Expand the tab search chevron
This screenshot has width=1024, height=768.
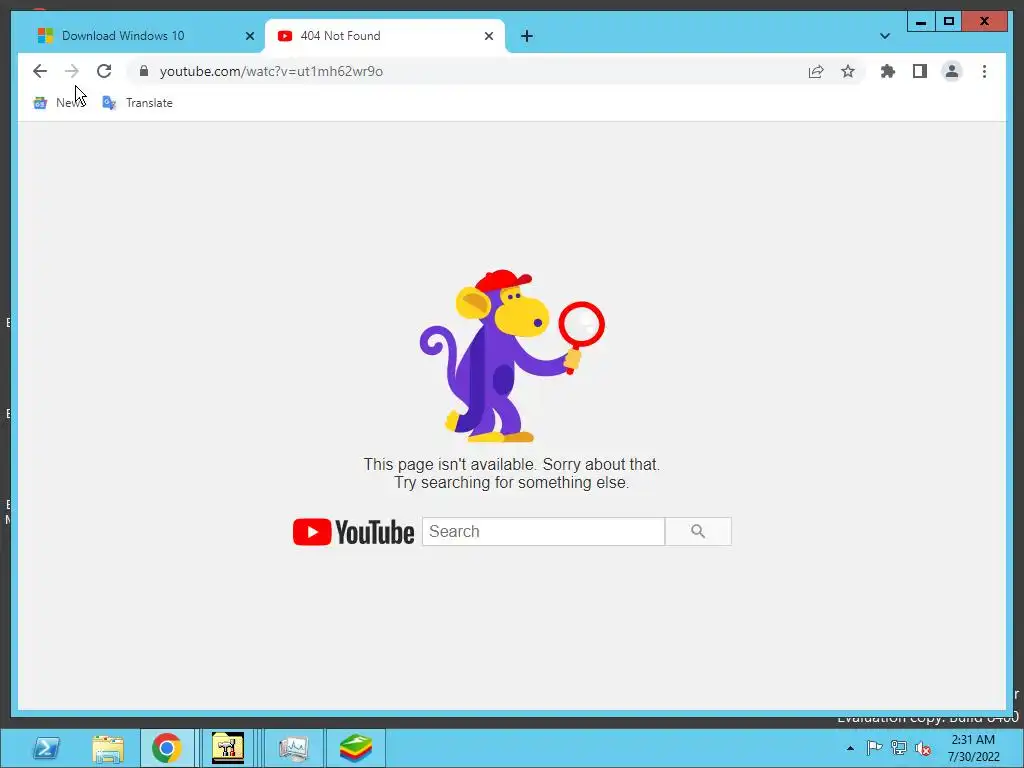coord(885,36)
